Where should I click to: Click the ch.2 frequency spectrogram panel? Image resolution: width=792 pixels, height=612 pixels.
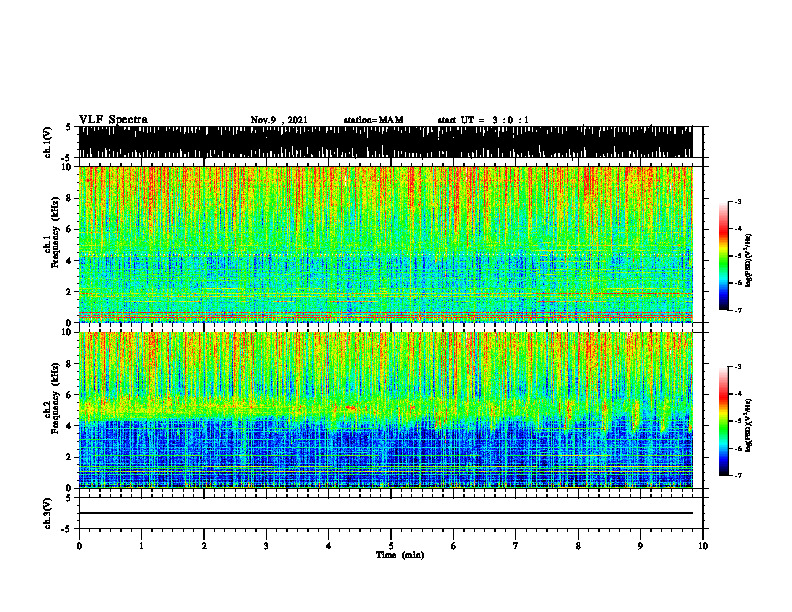pos(385,410)
